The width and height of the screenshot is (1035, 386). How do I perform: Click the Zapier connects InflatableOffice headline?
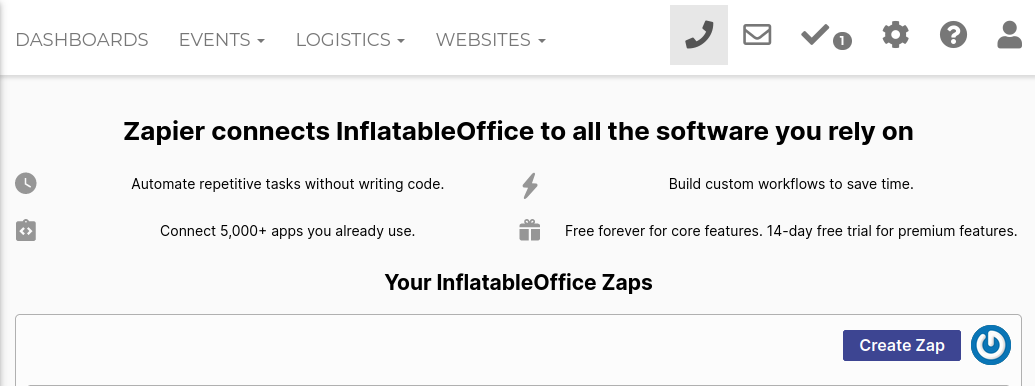(x=518, y=132)
